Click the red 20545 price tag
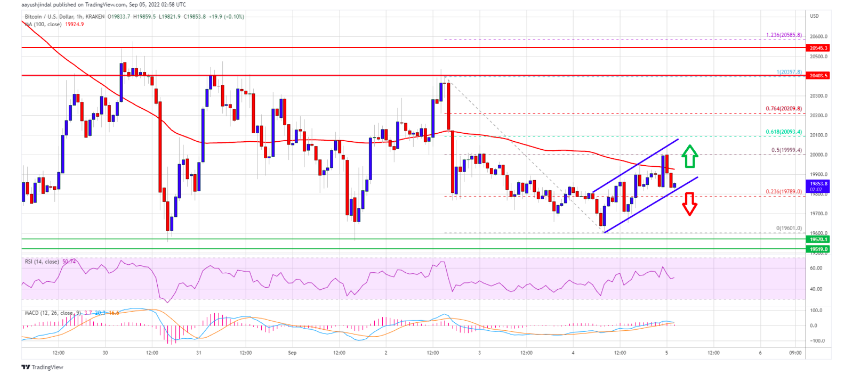 (x=818, y=48)
